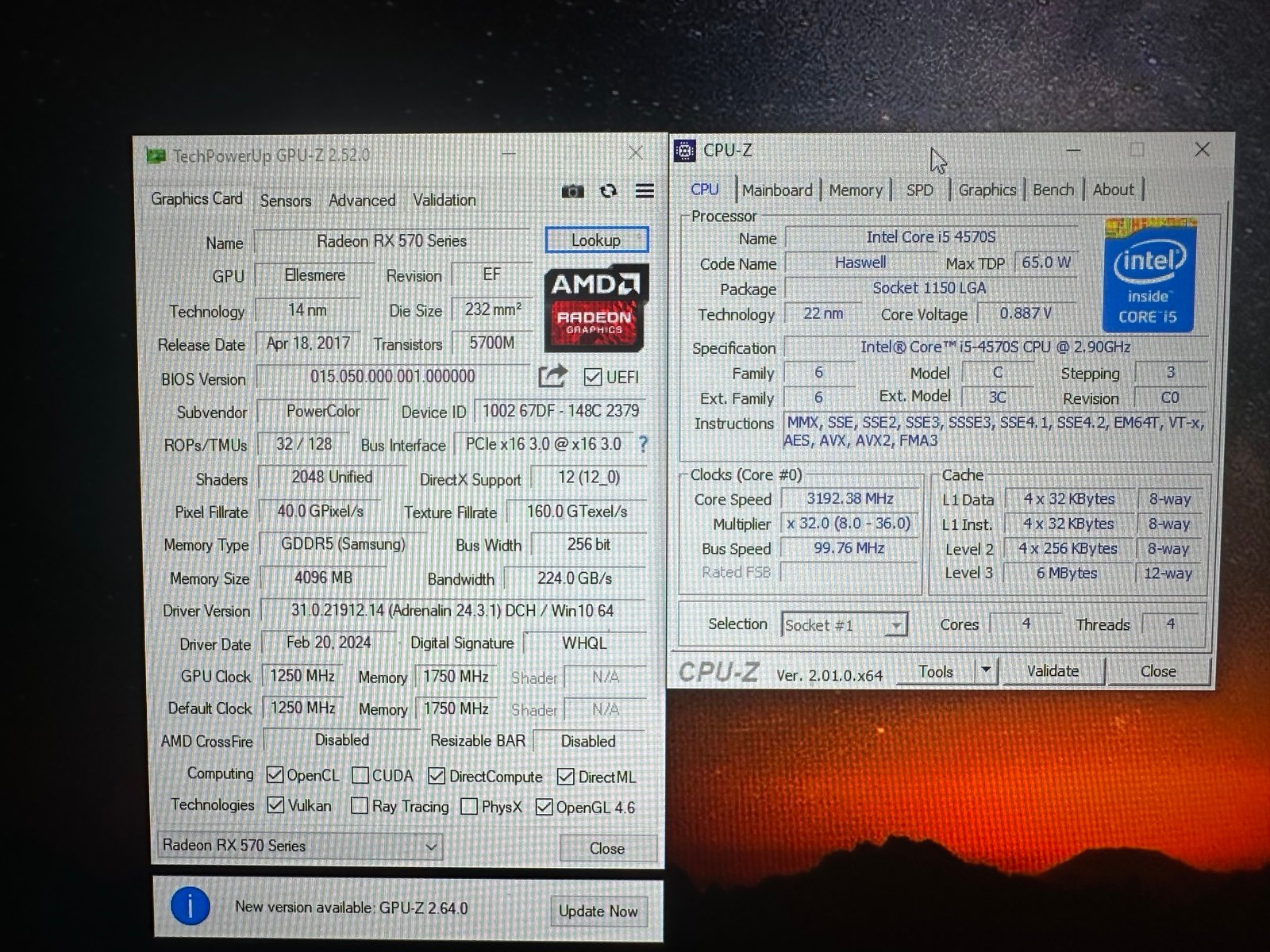Open the Memory tab in CPU-Z
This screenshot has height=952, width=1270.
(x=856, y=190)
